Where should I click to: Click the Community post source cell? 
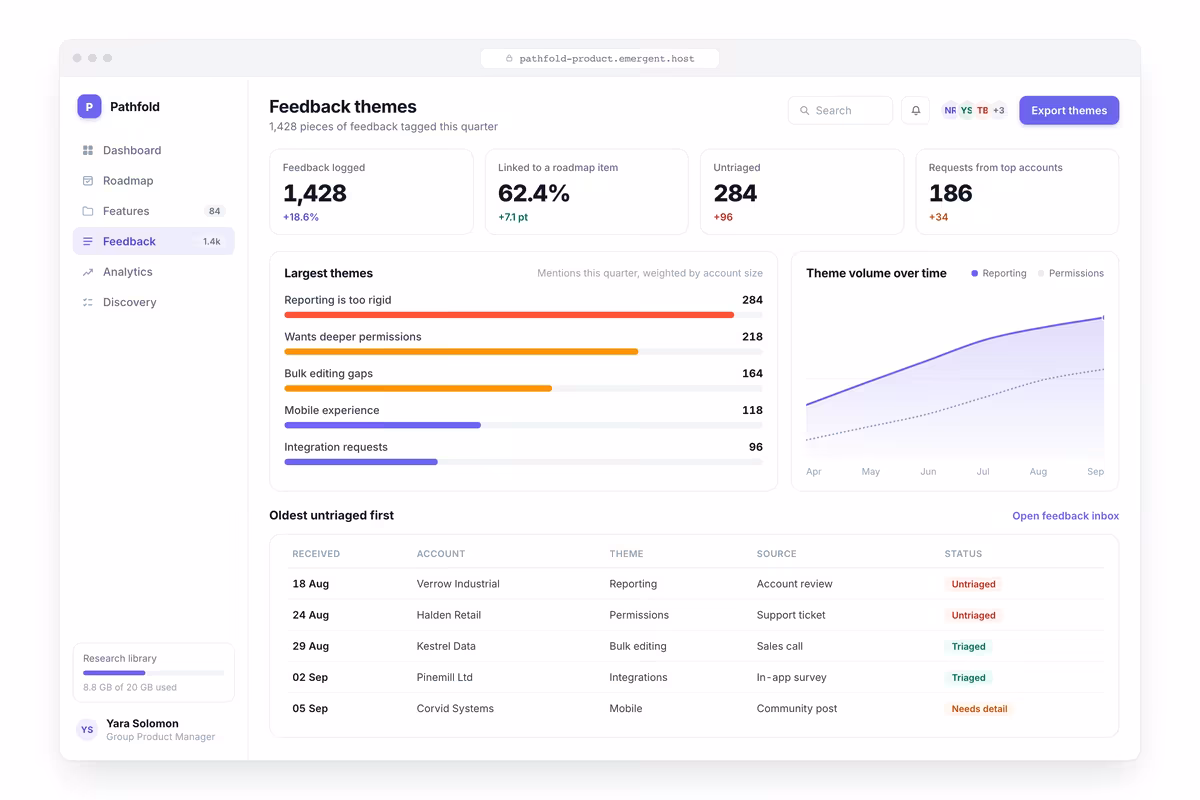797,708
